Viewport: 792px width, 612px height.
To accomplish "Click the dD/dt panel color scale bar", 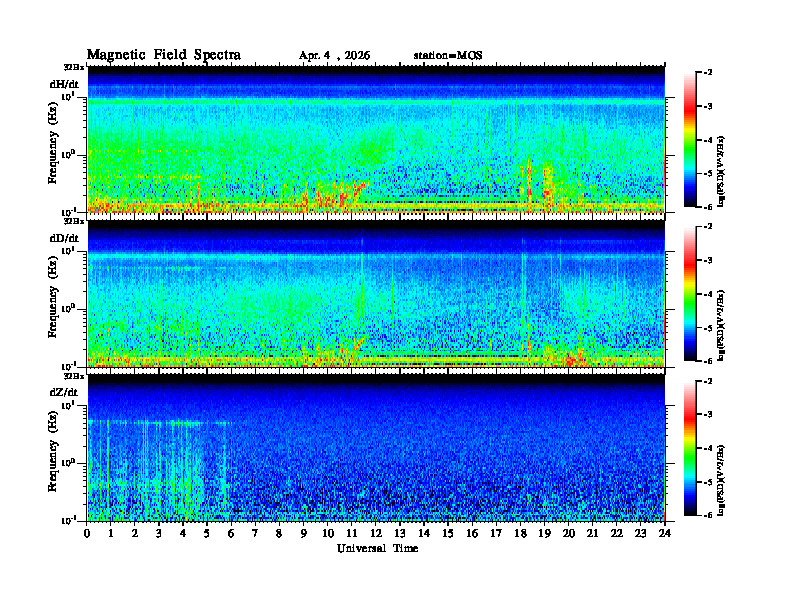I will [x=689, y=294].
